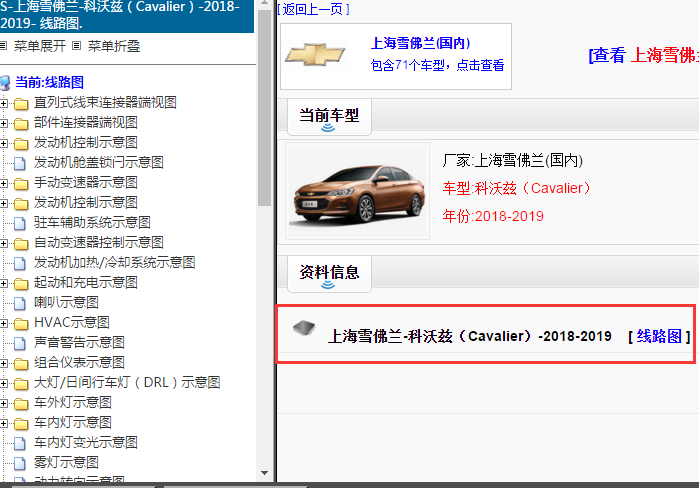Expand the 自动变速器控制示意图 node
Image resolution: width=699 pixels, height=488 pixels.
tap(4, 243)
